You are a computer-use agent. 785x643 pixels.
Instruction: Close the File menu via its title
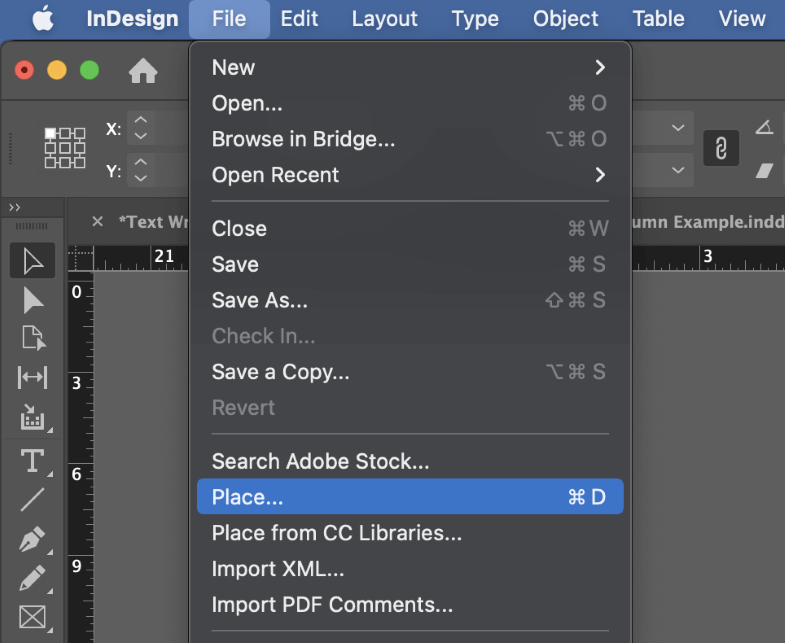[x=229, y=19]
